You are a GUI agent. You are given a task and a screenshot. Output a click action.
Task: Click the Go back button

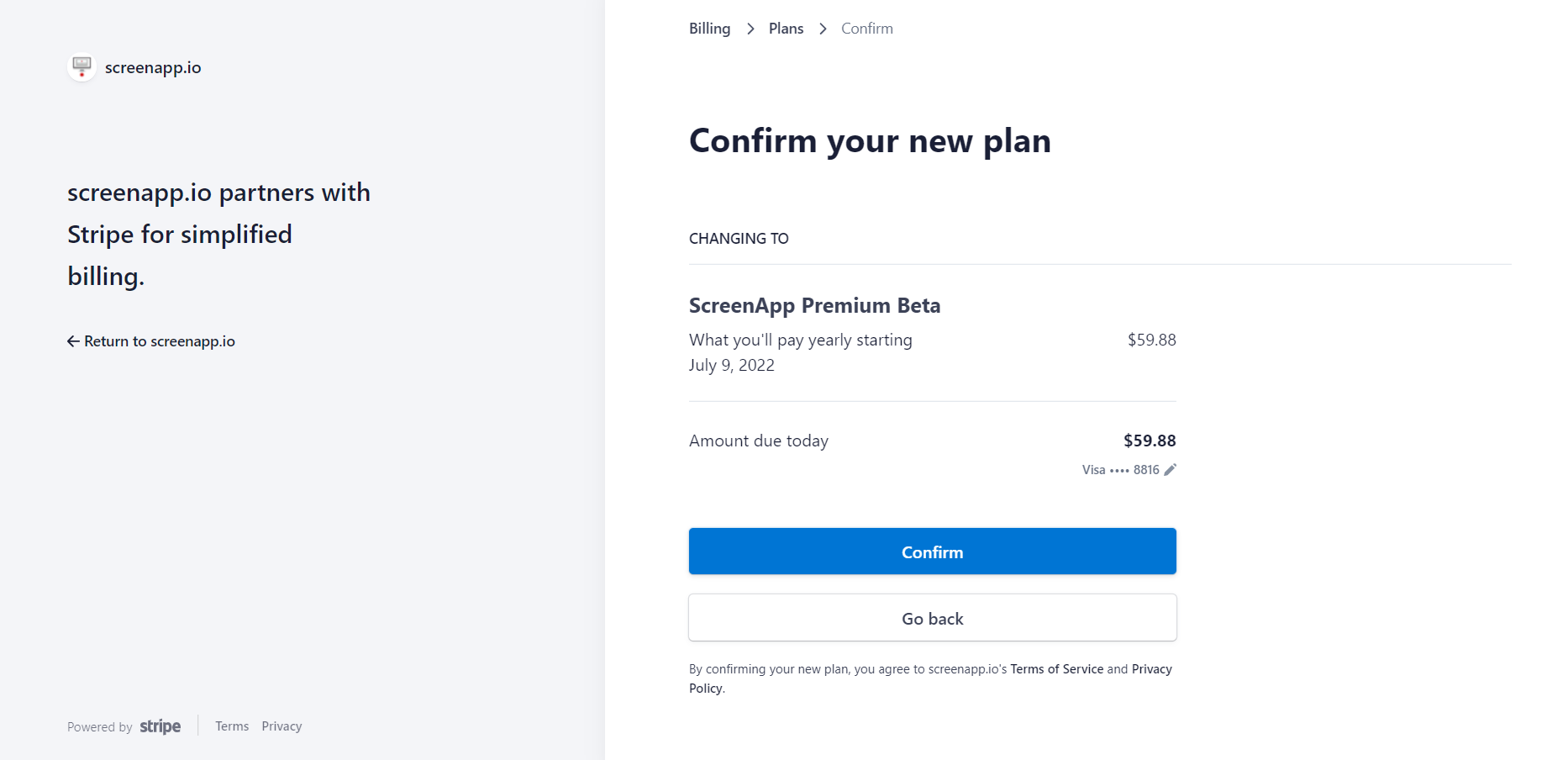(932, 618)
